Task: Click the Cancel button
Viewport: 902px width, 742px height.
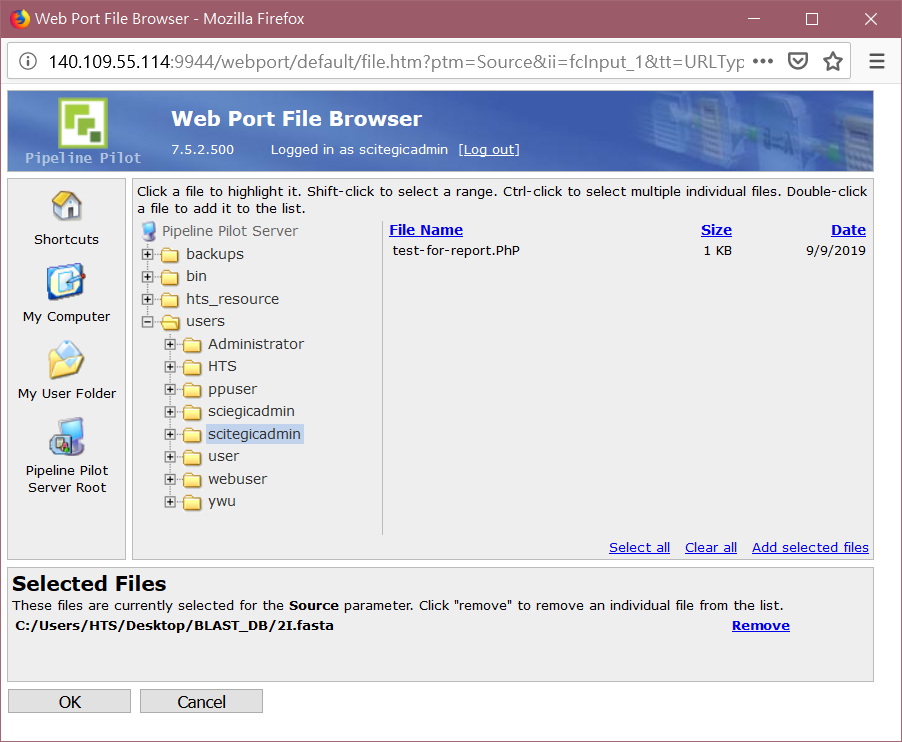Action: coord(201,702)
